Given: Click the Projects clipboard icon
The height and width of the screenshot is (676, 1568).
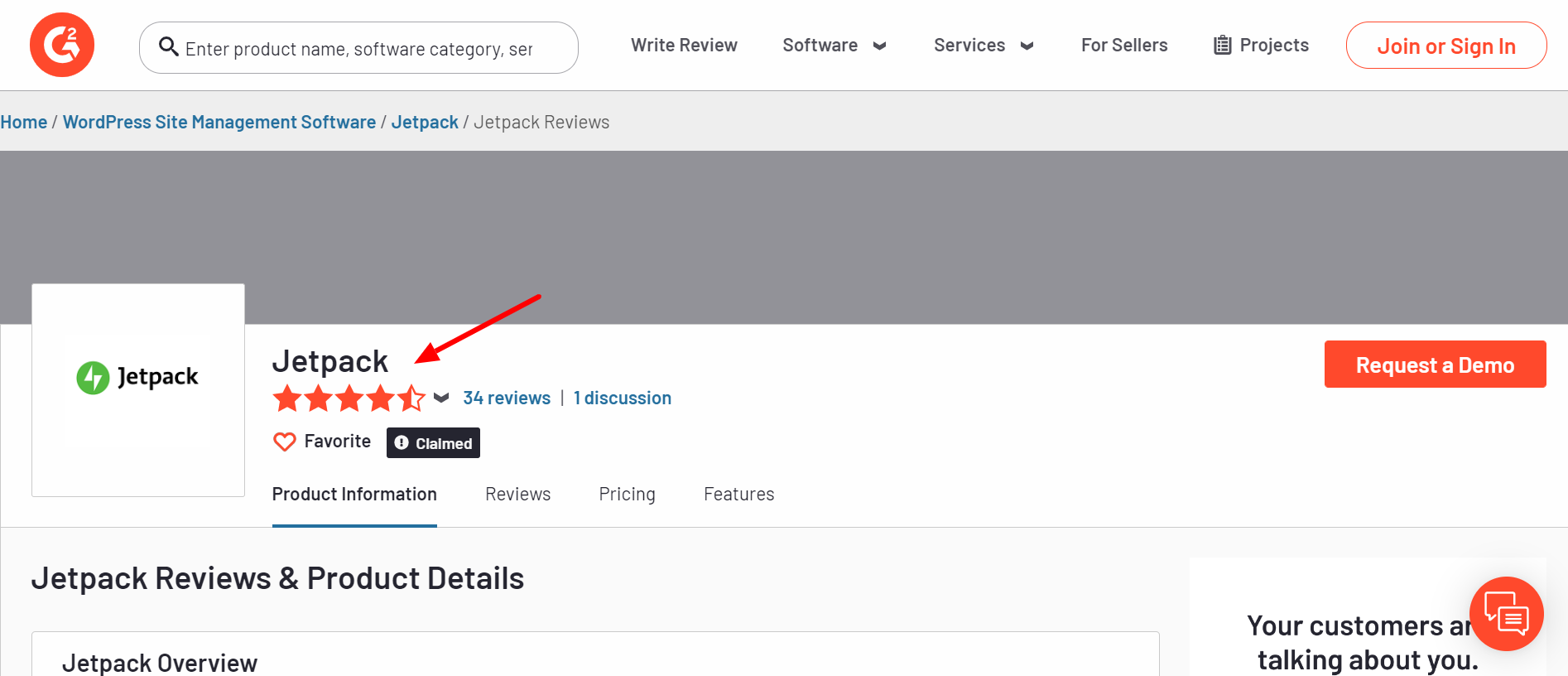Looking at the screenshot, I should (1222, 46).
